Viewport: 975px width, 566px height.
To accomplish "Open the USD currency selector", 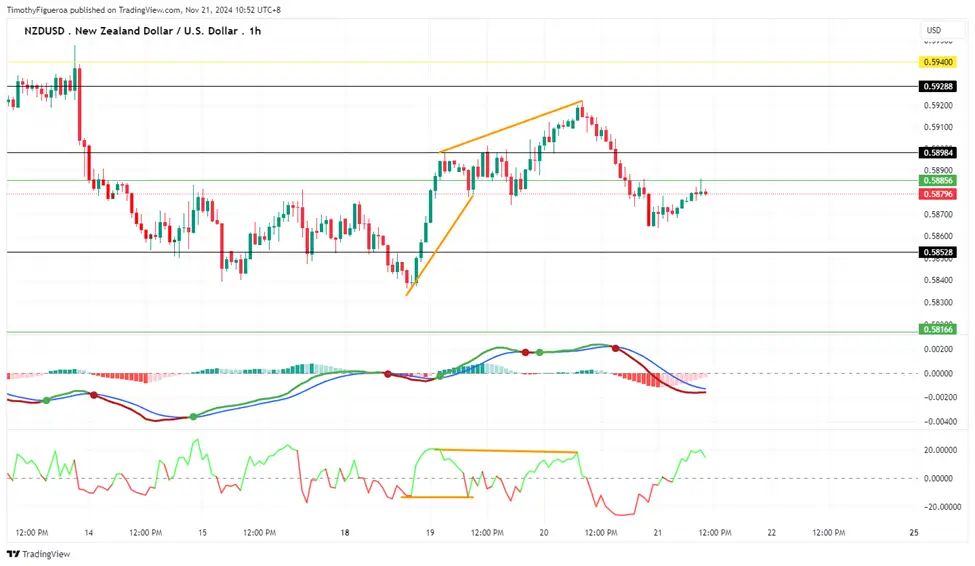I will click(942, 30).
